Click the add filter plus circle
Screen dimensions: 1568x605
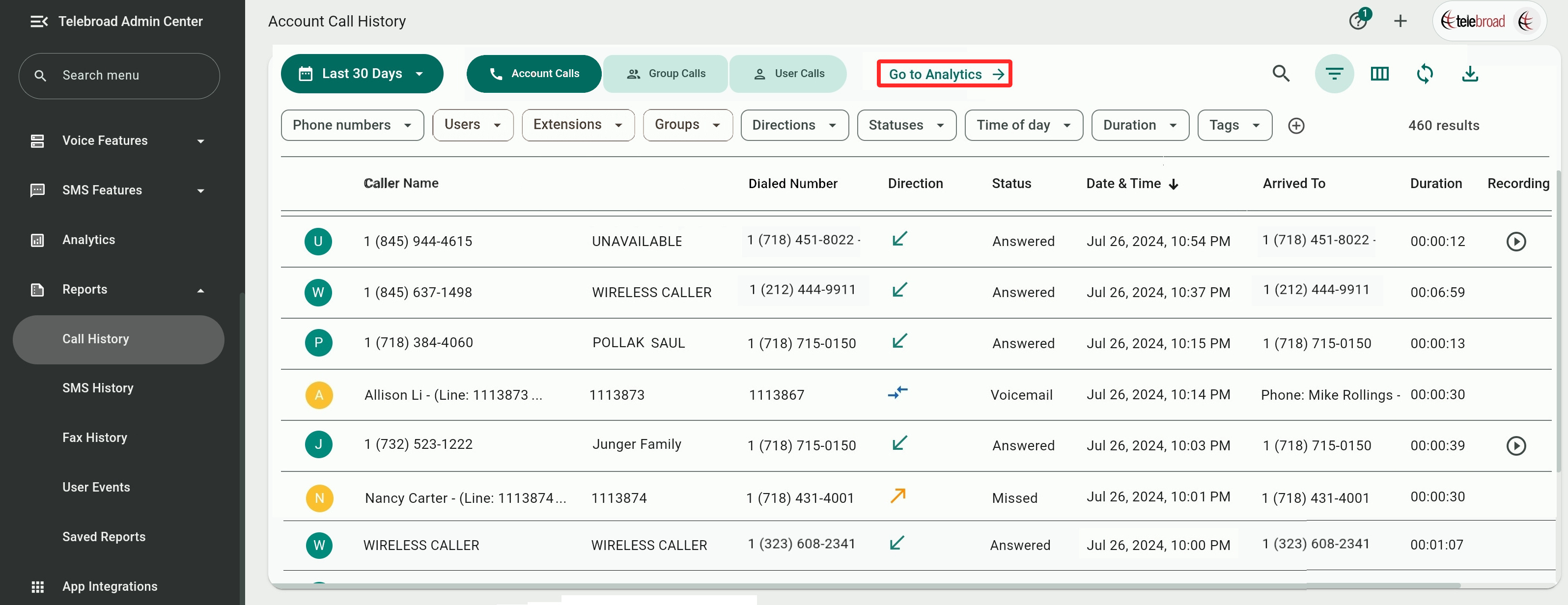coord(1296,125)
